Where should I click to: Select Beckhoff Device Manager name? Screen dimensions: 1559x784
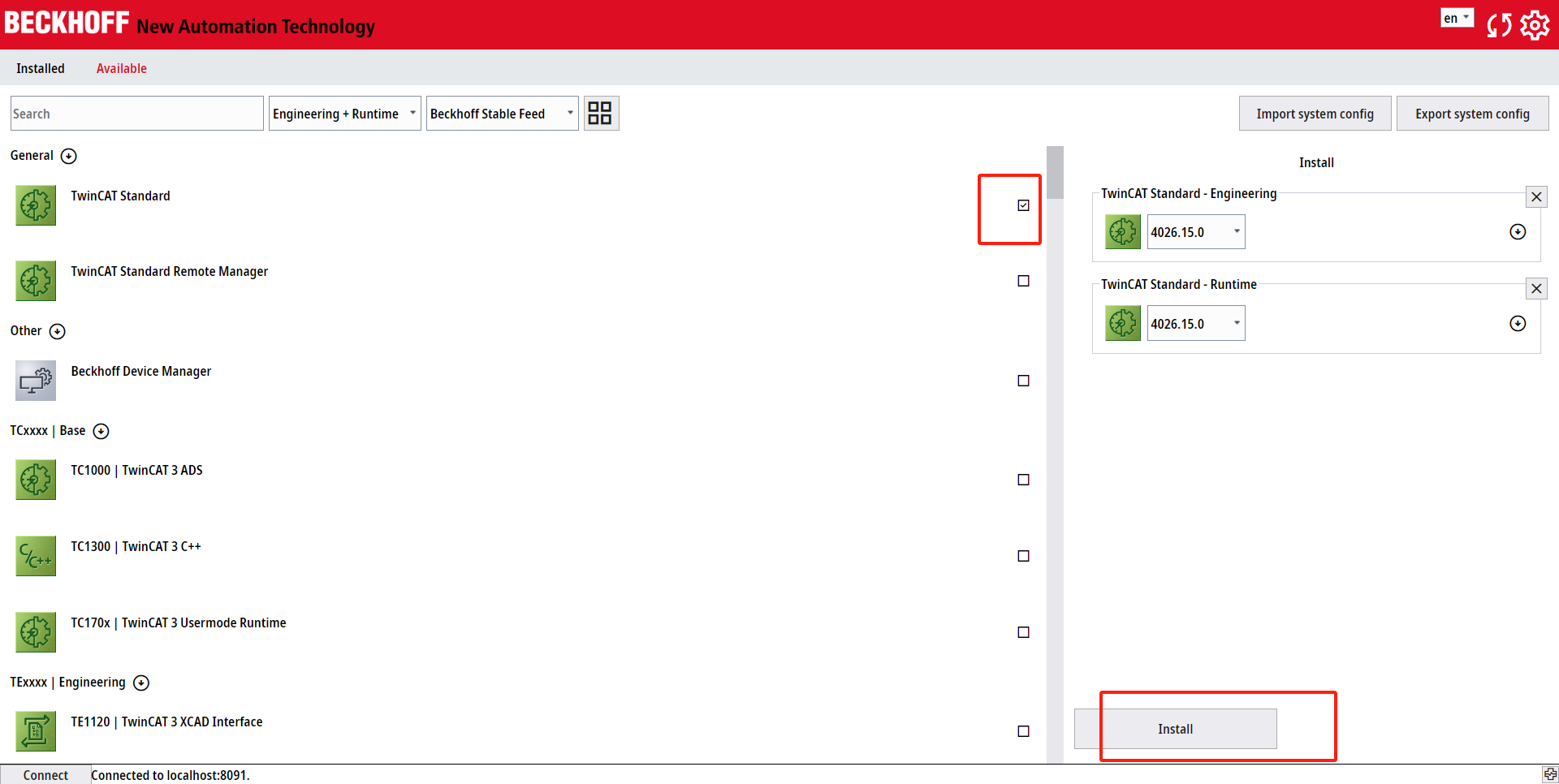[140, 371]
